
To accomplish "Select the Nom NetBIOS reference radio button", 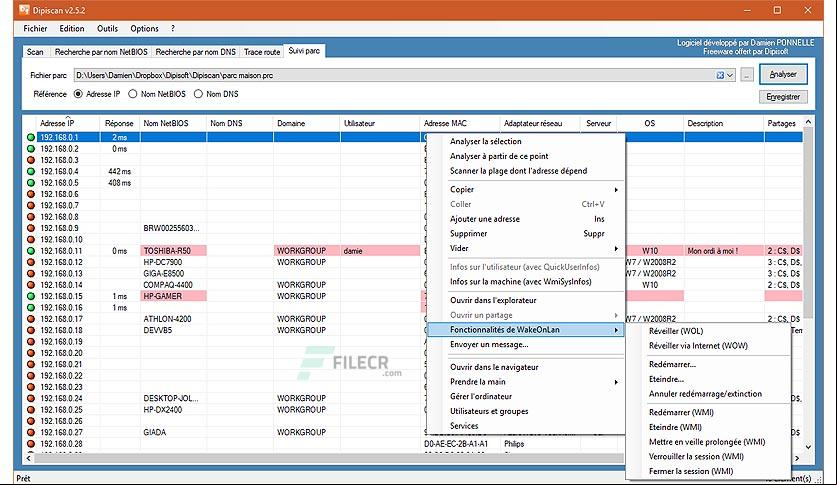I will coord(133,94).
